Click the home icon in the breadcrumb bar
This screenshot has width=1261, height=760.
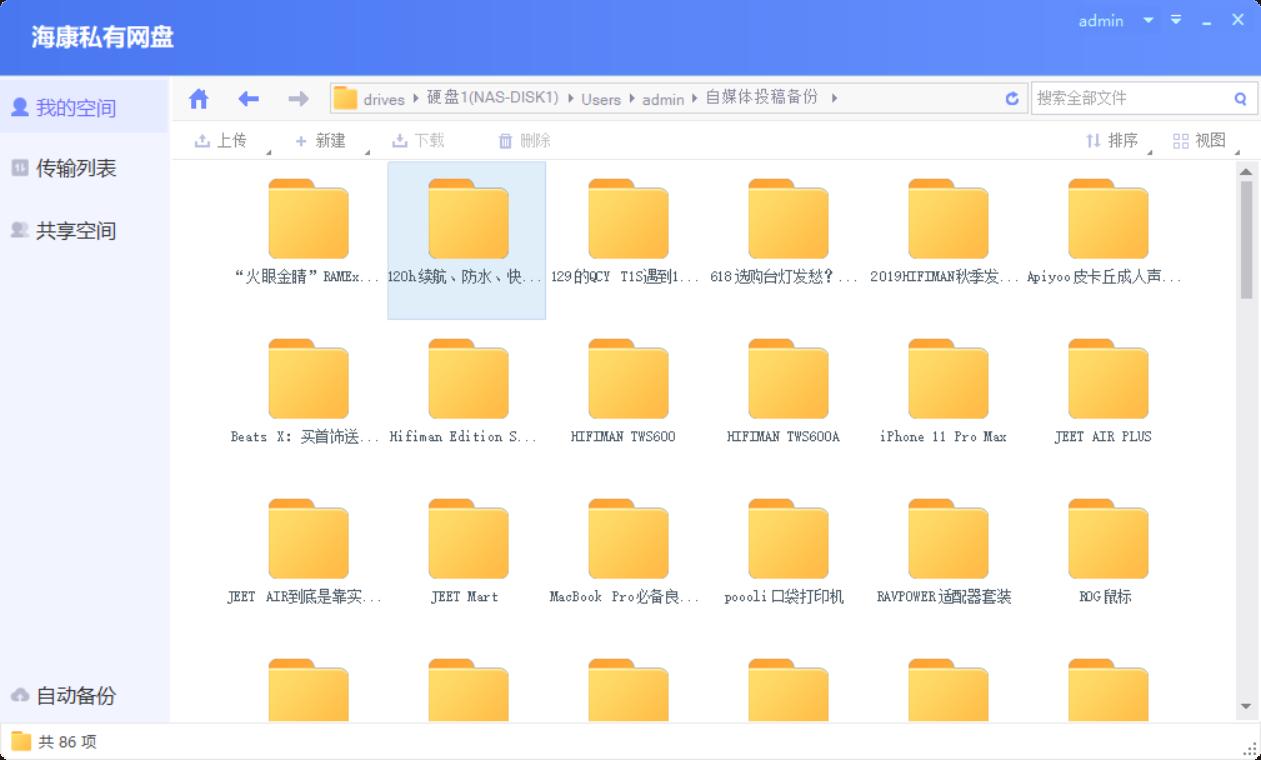click(x=198, y=98)
